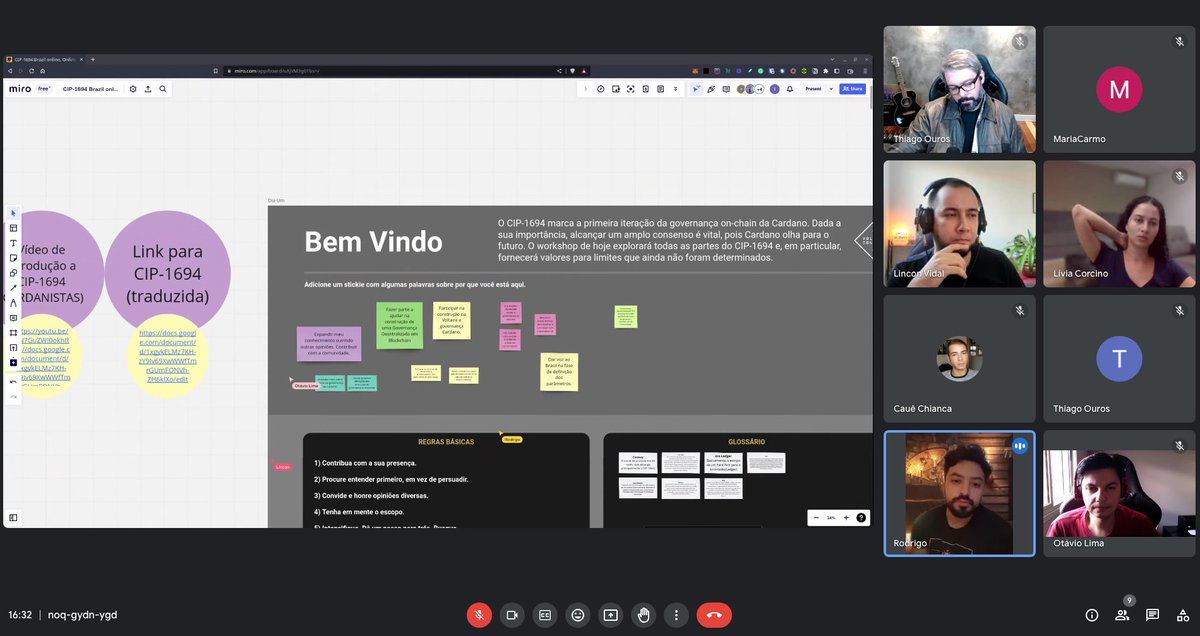Viewport: 1200px width, 636px height.
Task: Show additional Miro collaborators +4
Action: tap(759, 89)
